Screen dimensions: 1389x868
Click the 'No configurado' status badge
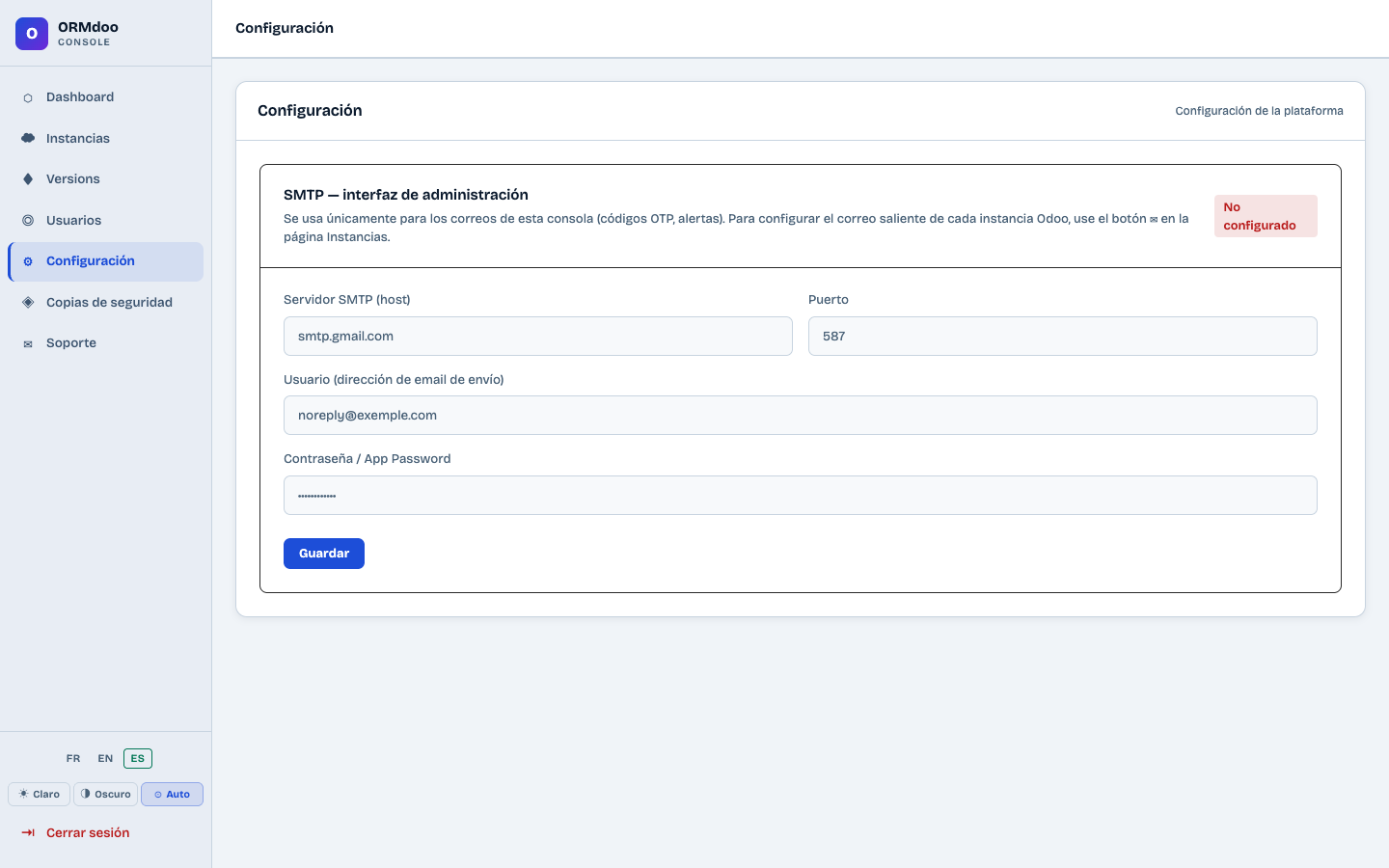[x=1266, y=216]
